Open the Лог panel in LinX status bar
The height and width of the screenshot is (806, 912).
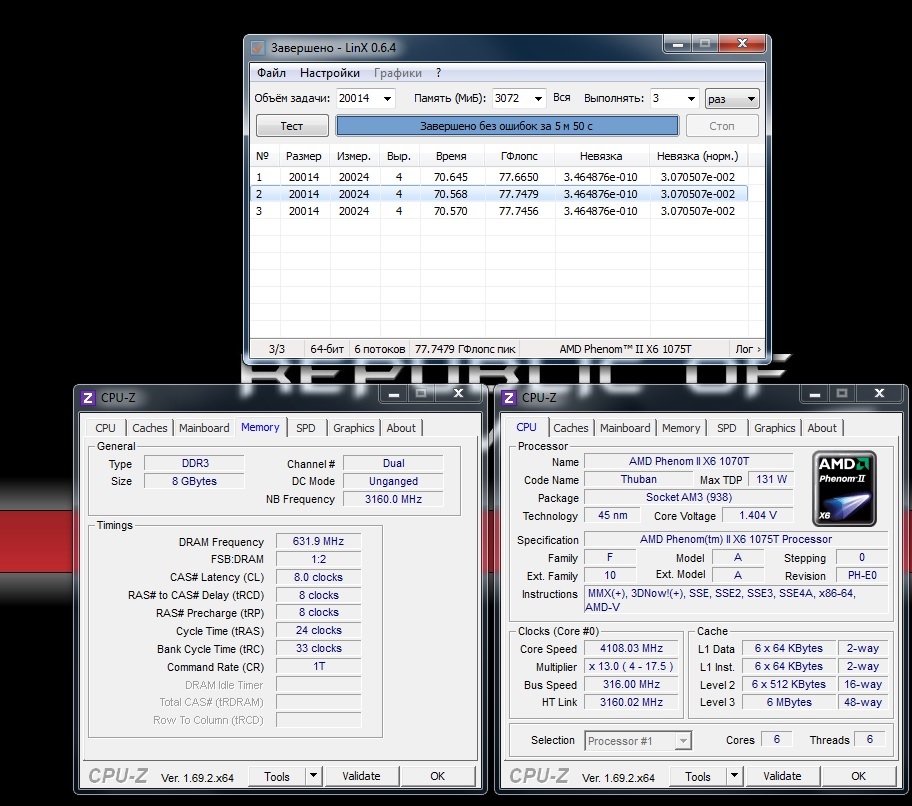tap(747, 349)
